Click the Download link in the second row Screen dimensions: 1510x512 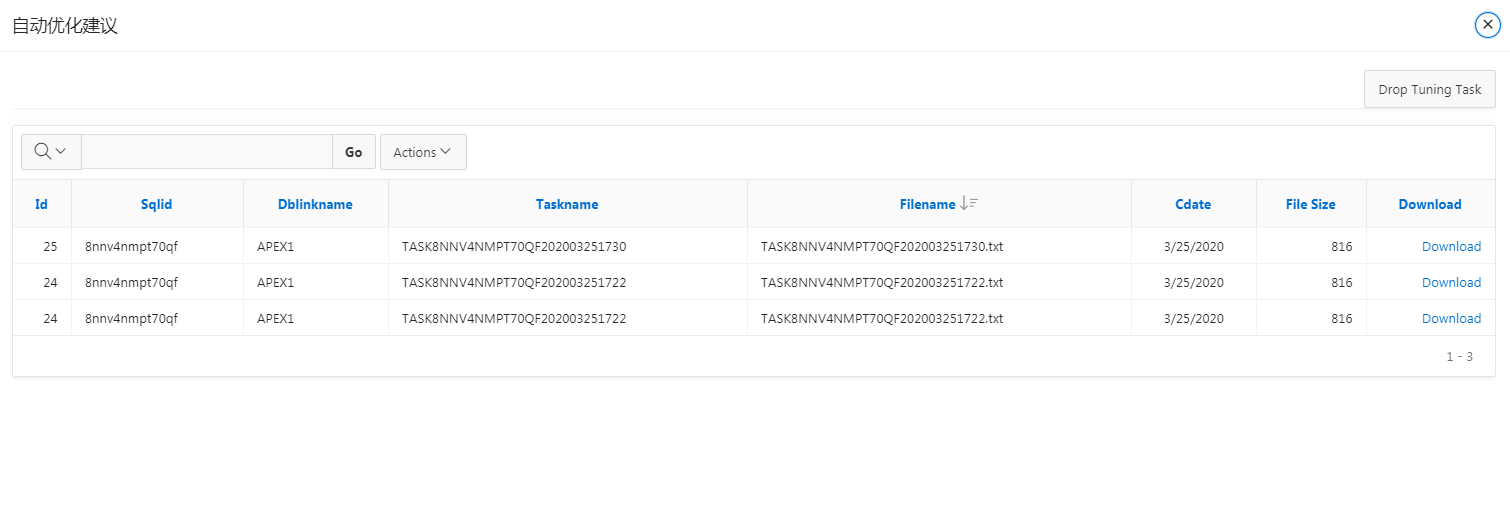pyautogui.click(x=1451, y=283)
